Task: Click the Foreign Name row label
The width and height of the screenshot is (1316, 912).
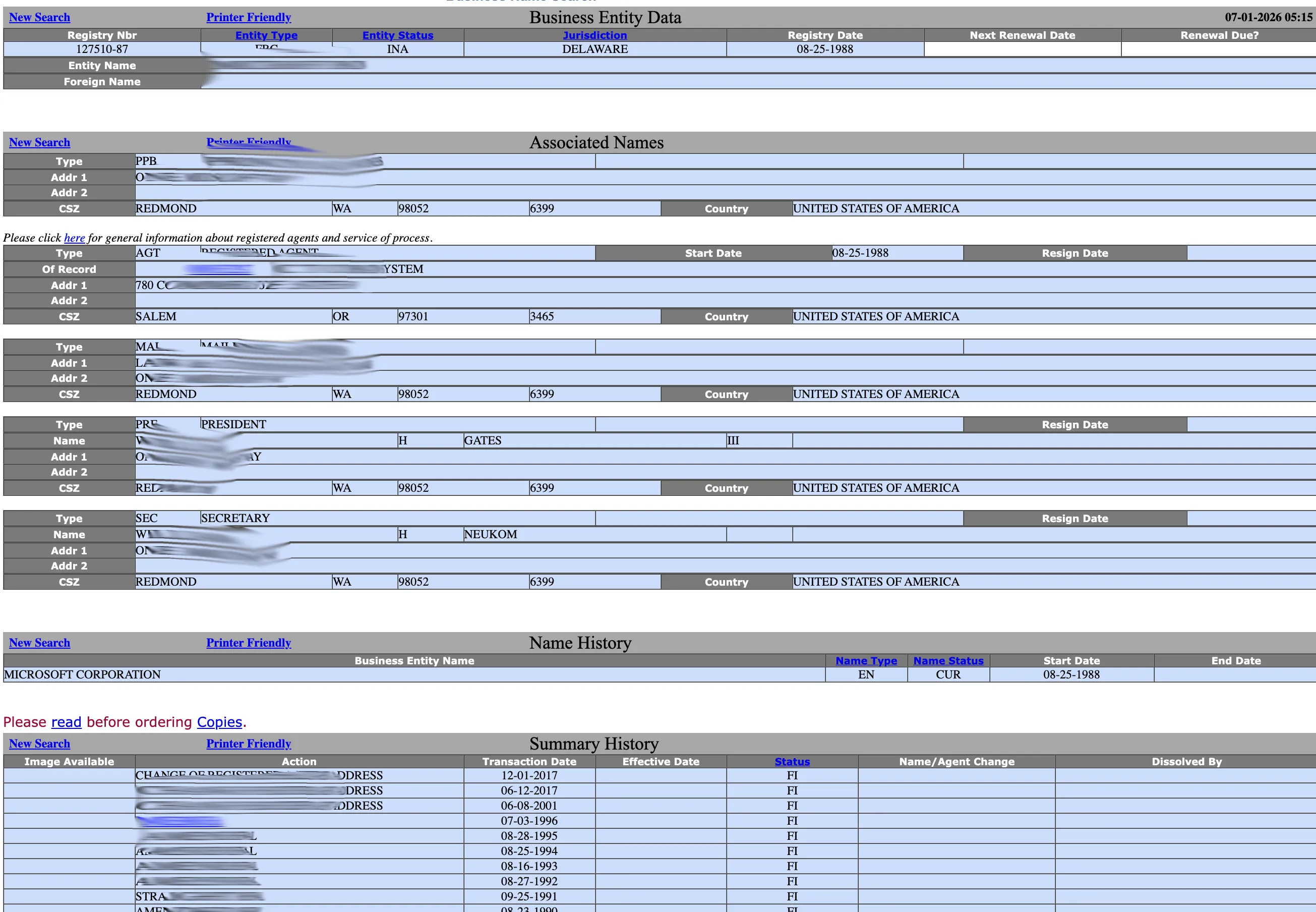Action: click(x=102, y=82)
